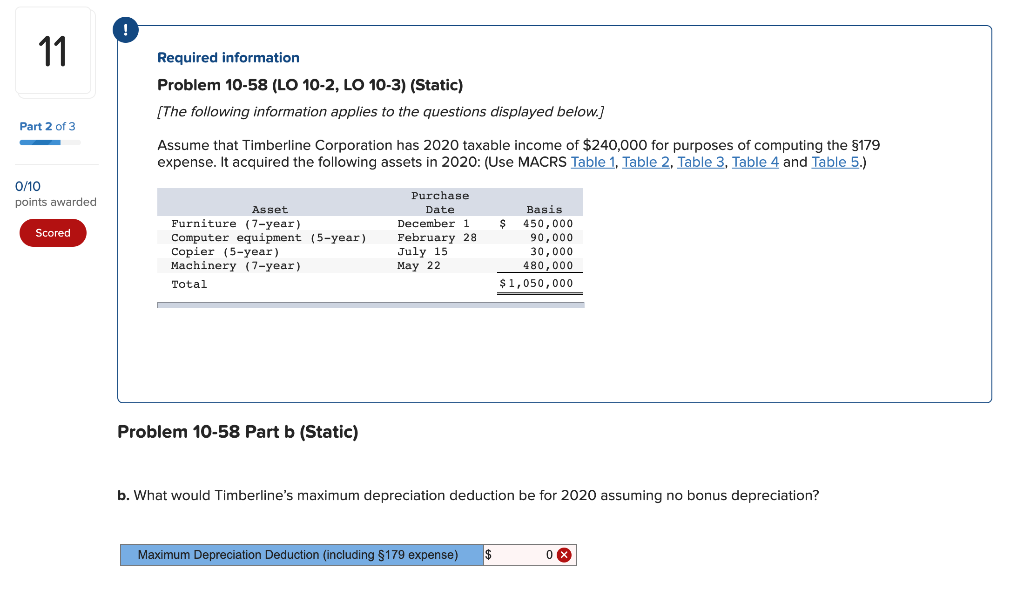Click the 'February 28' purchase date cell
The image size is (1024, 610).
point(437,238)
